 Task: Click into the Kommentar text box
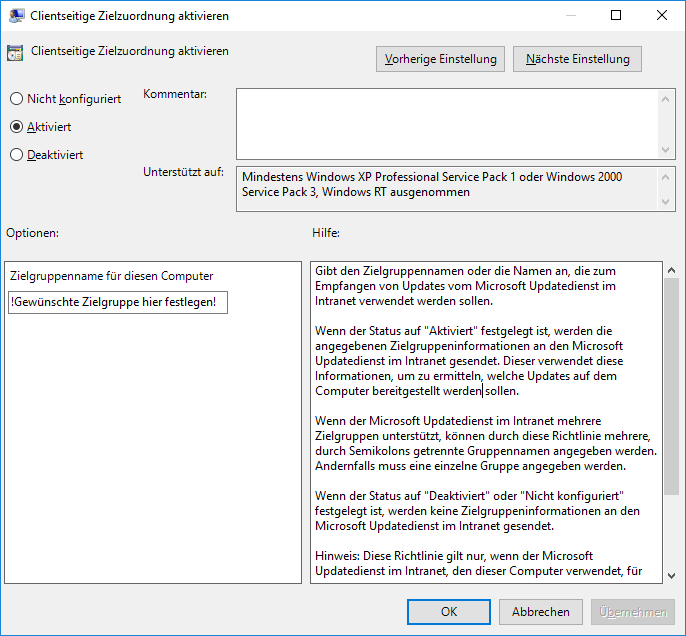click(447, 123)
